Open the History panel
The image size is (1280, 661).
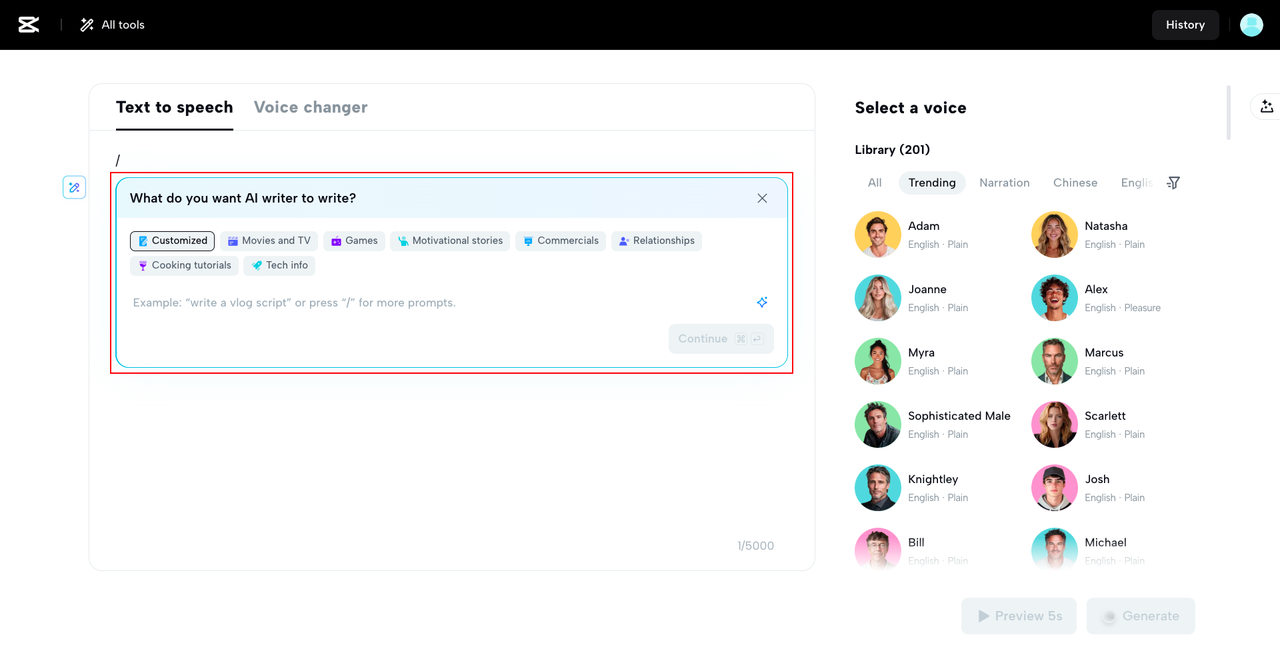tap(1185, 24)
